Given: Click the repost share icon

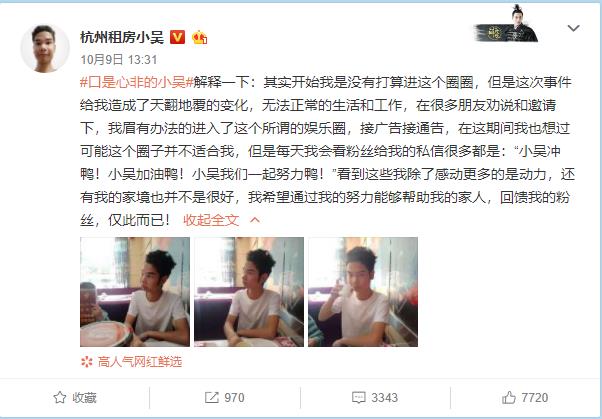Looking at the screenshot, I should coord(212,397).
